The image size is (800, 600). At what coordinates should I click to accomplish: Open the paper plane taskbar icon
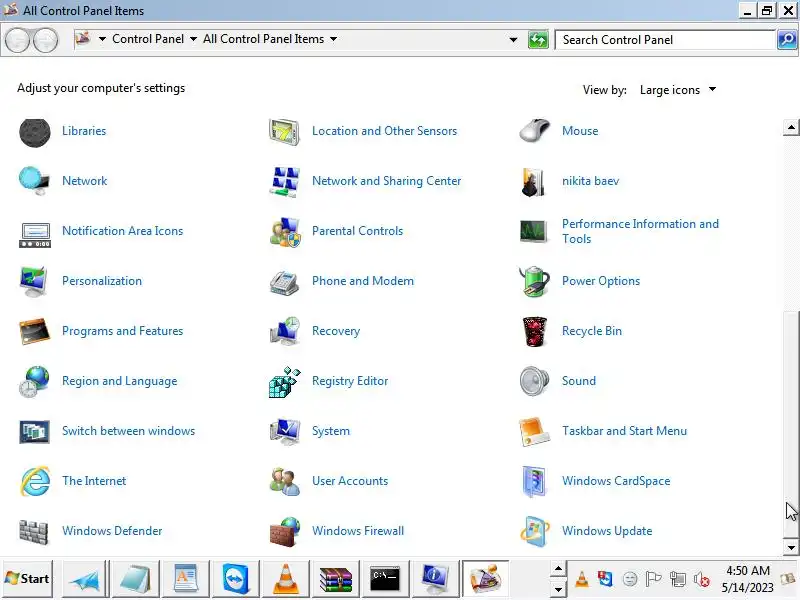(85, 579)
